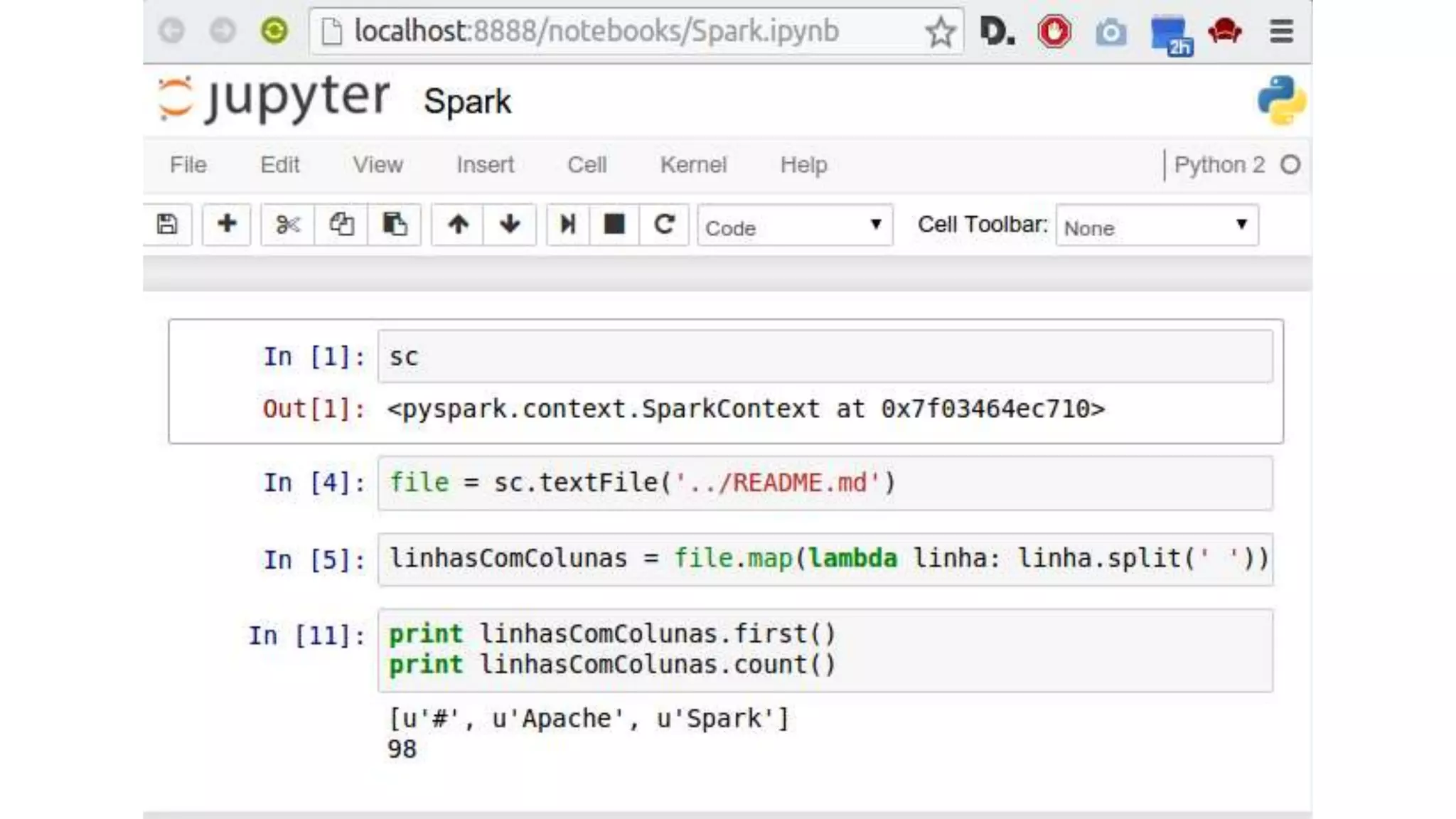Move cell down arrow icon
This screenshot has width=1456, height=819.
[x=510, y=225]
